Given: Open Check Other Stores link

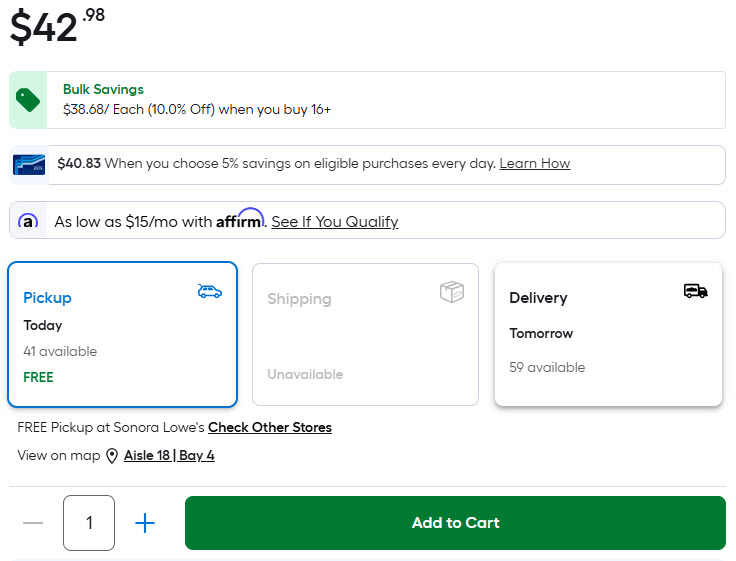Looking at the screenshot, I should click(x=270, y=428).
